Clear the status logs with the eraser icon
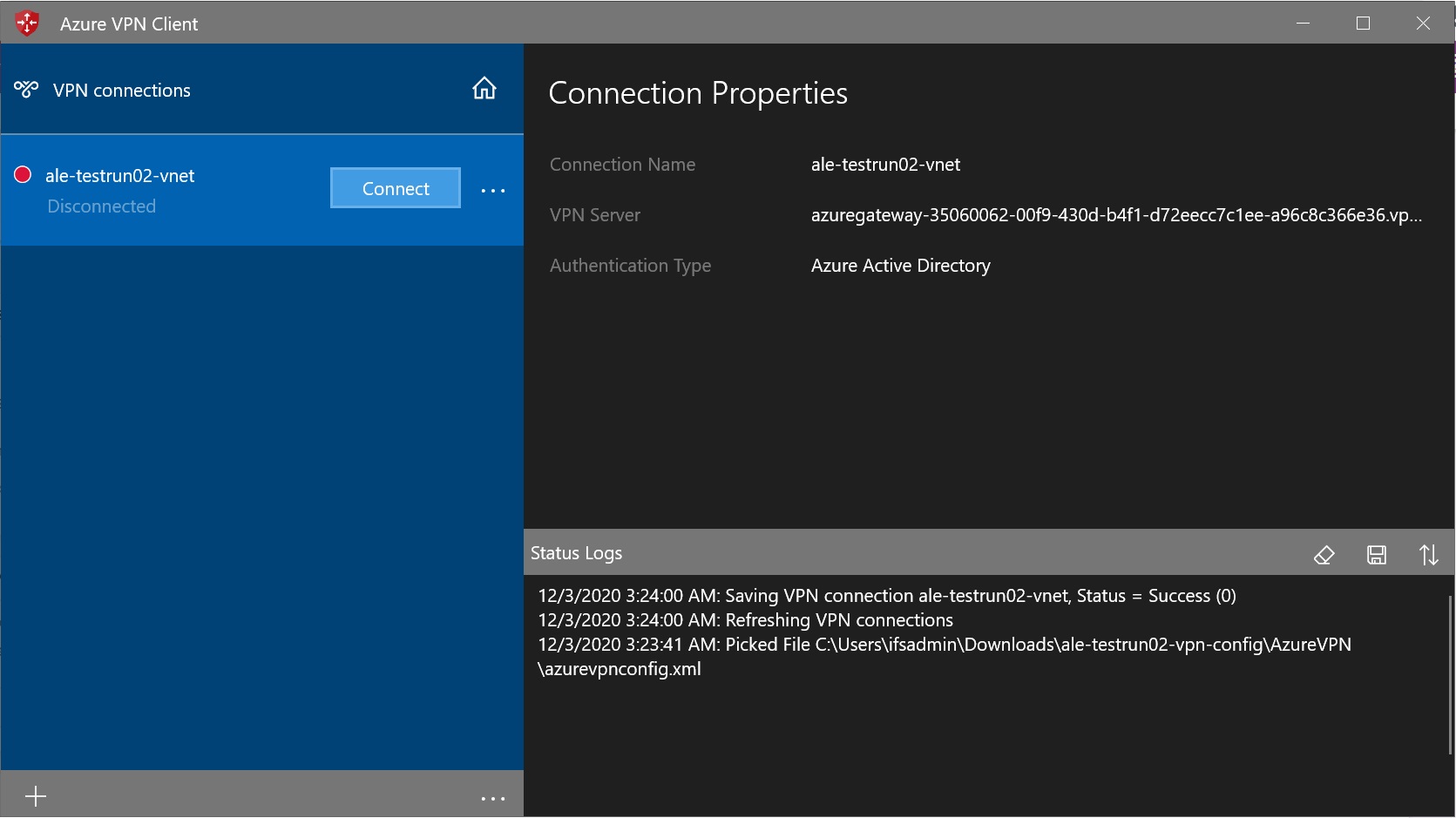1456x818 pixels. [1324, 555]
